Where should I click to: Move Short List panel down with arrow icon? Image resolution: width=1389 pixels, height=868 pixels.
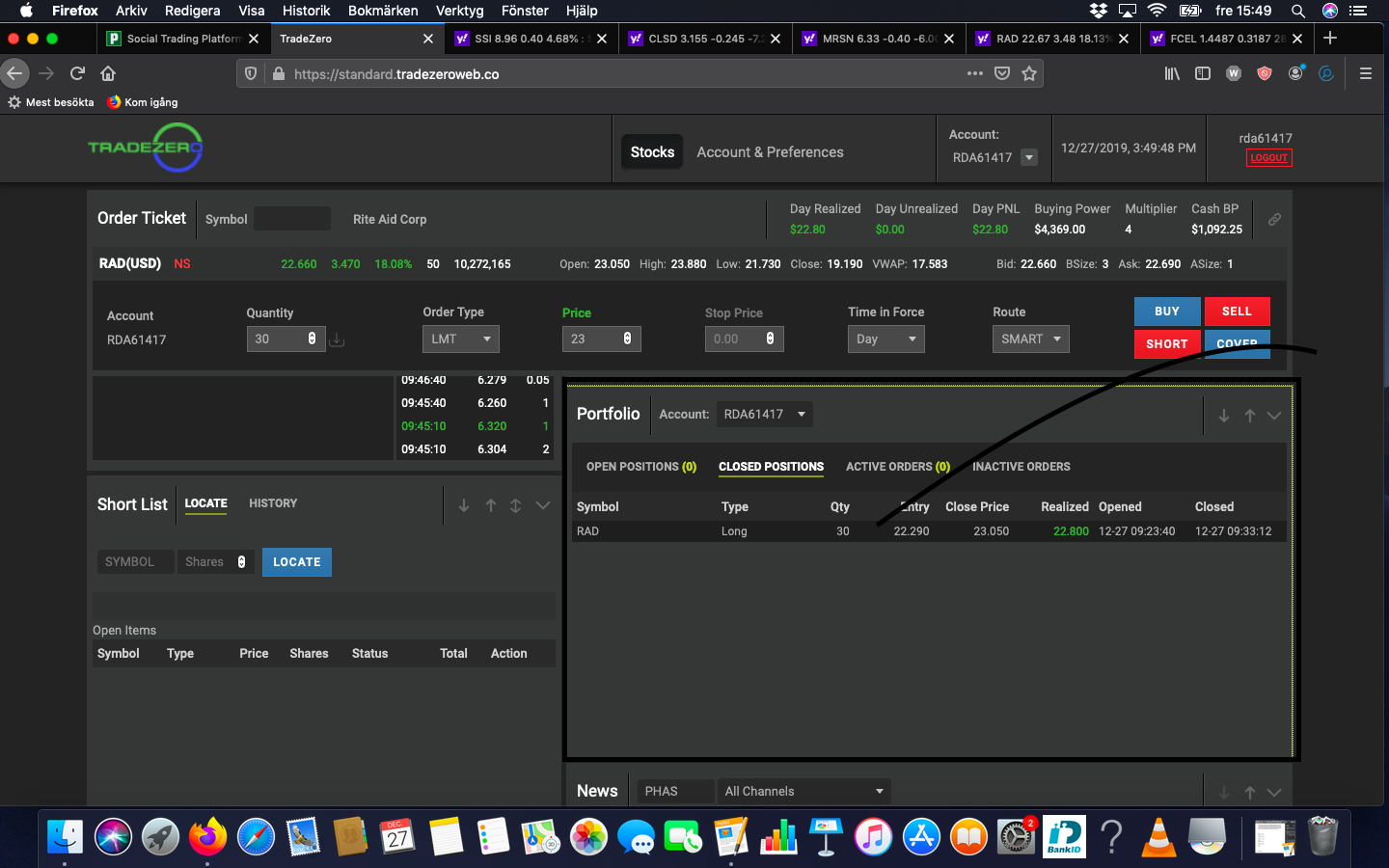click(x=464, y=505)
